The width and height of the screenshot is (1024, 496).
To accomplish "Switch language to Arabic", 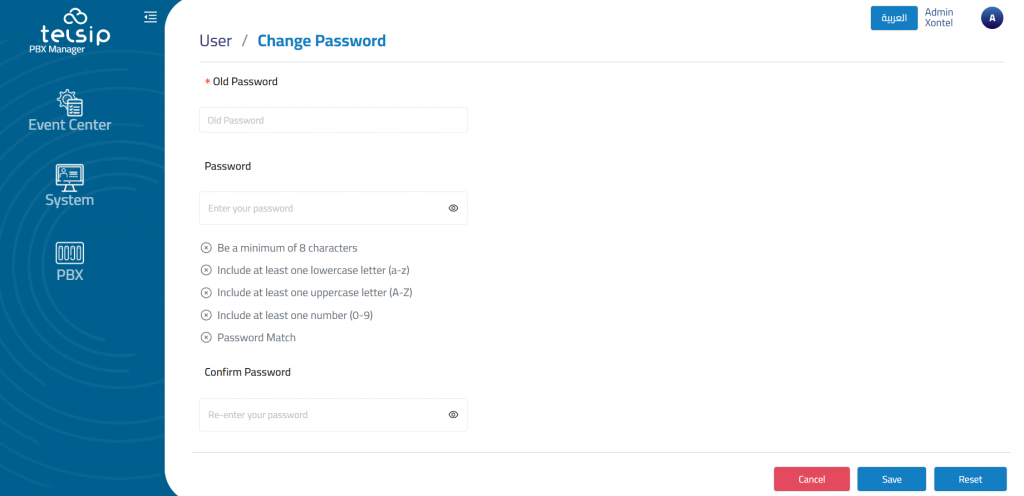I will point(894,18).
